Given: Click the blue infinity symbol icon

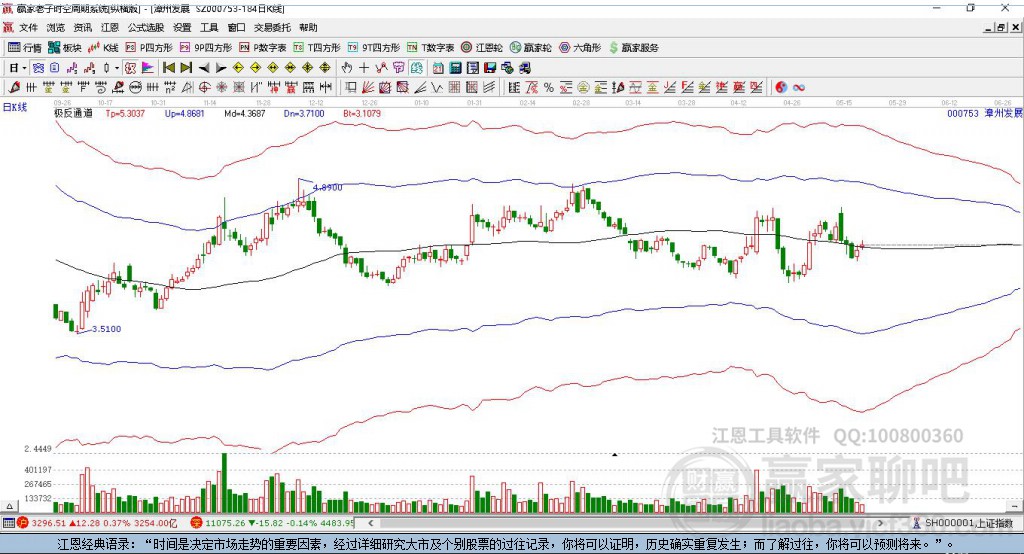Looking at the screenshot, I should (x=798, y=88).
